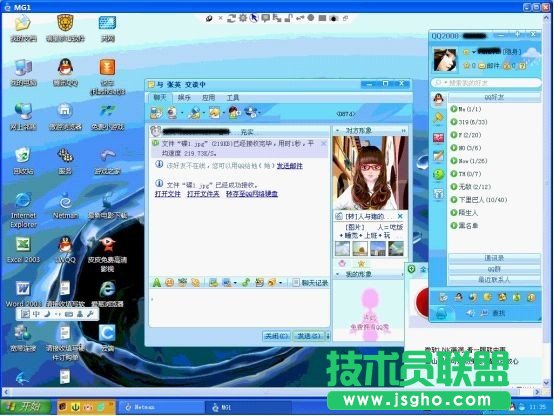Close the [转]人与猪的 feed item

click(400, 216)
